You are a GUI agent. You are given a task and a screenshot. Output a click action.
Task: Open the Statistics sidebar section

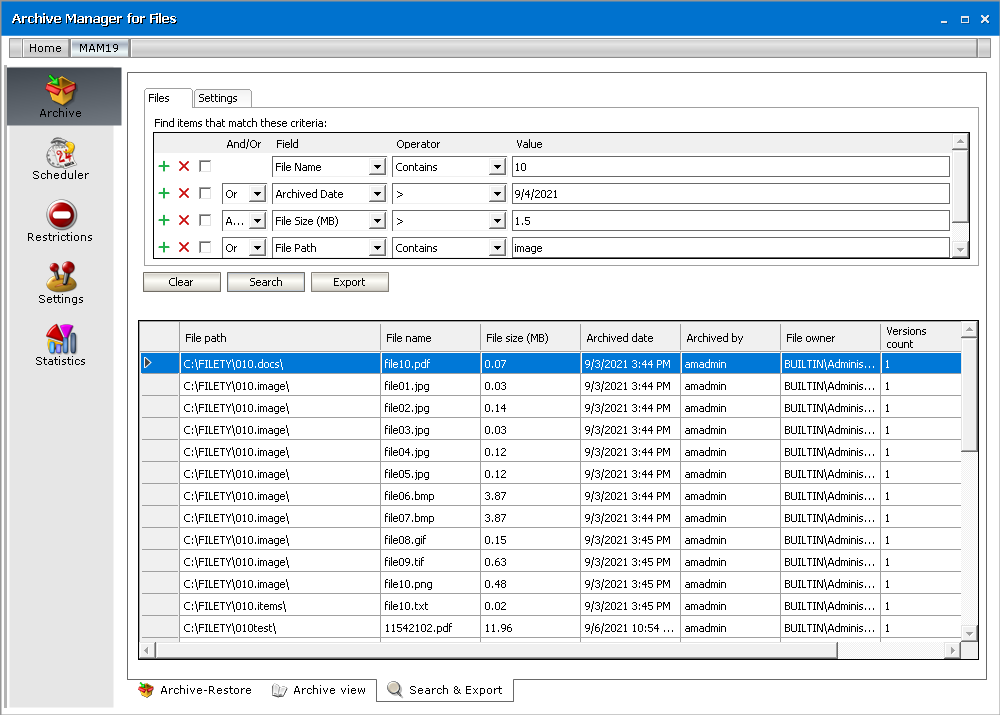click(61, 346)
